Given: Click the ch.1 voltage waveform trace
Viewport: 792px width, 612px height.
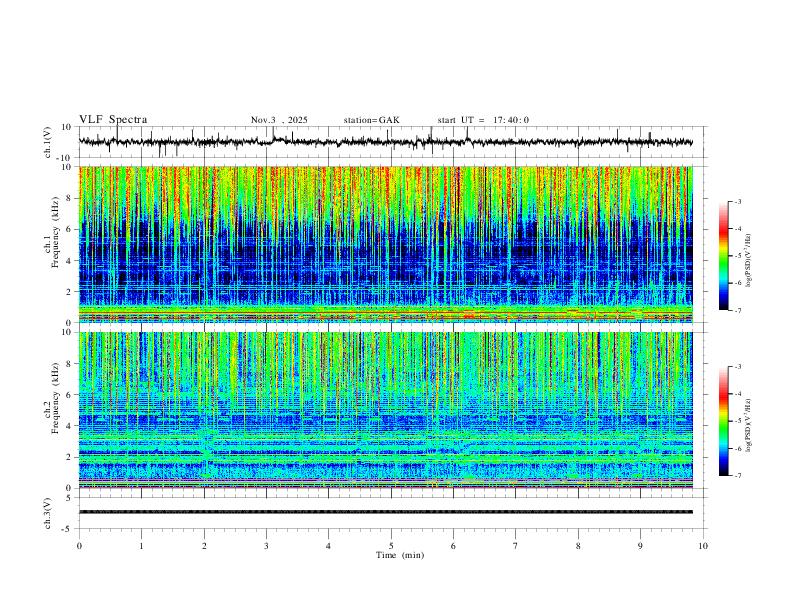Looking at the screenshot, I should click(x=385, y=142).
